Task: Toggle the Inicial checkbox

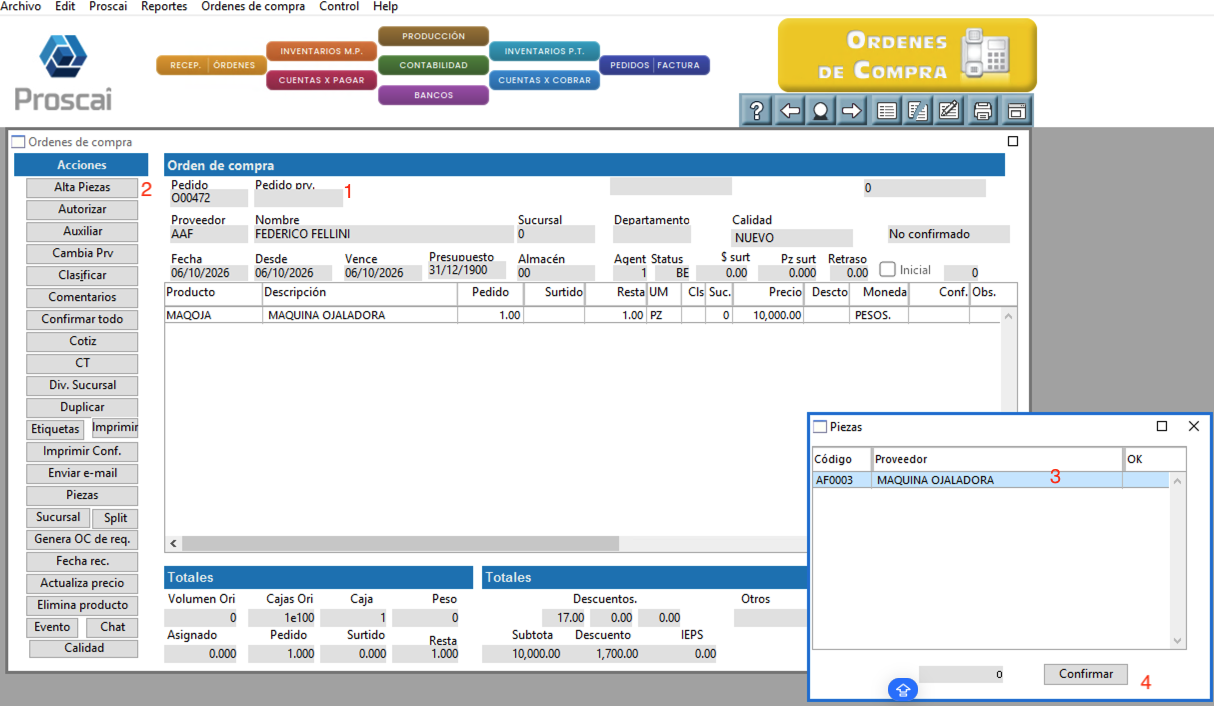Action: click(887, 270)
